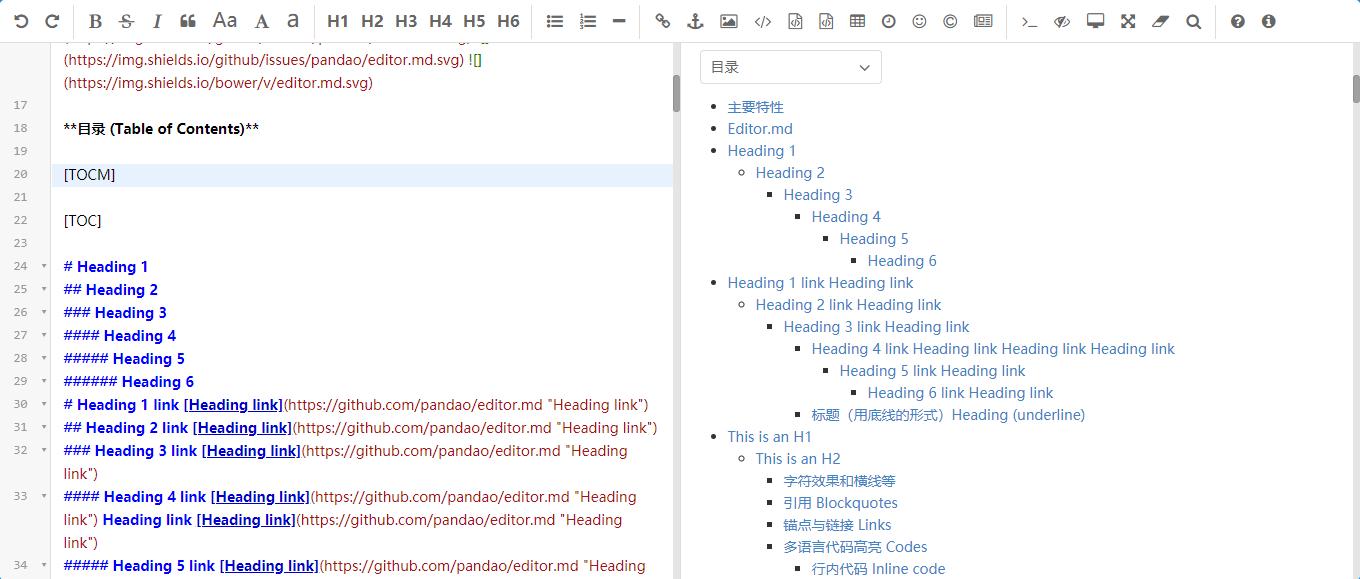Image resolution: width=1360 pixels, height=579 pixels.
Task: Open the emoji picker smiley icon
Action: click(919, 21)
